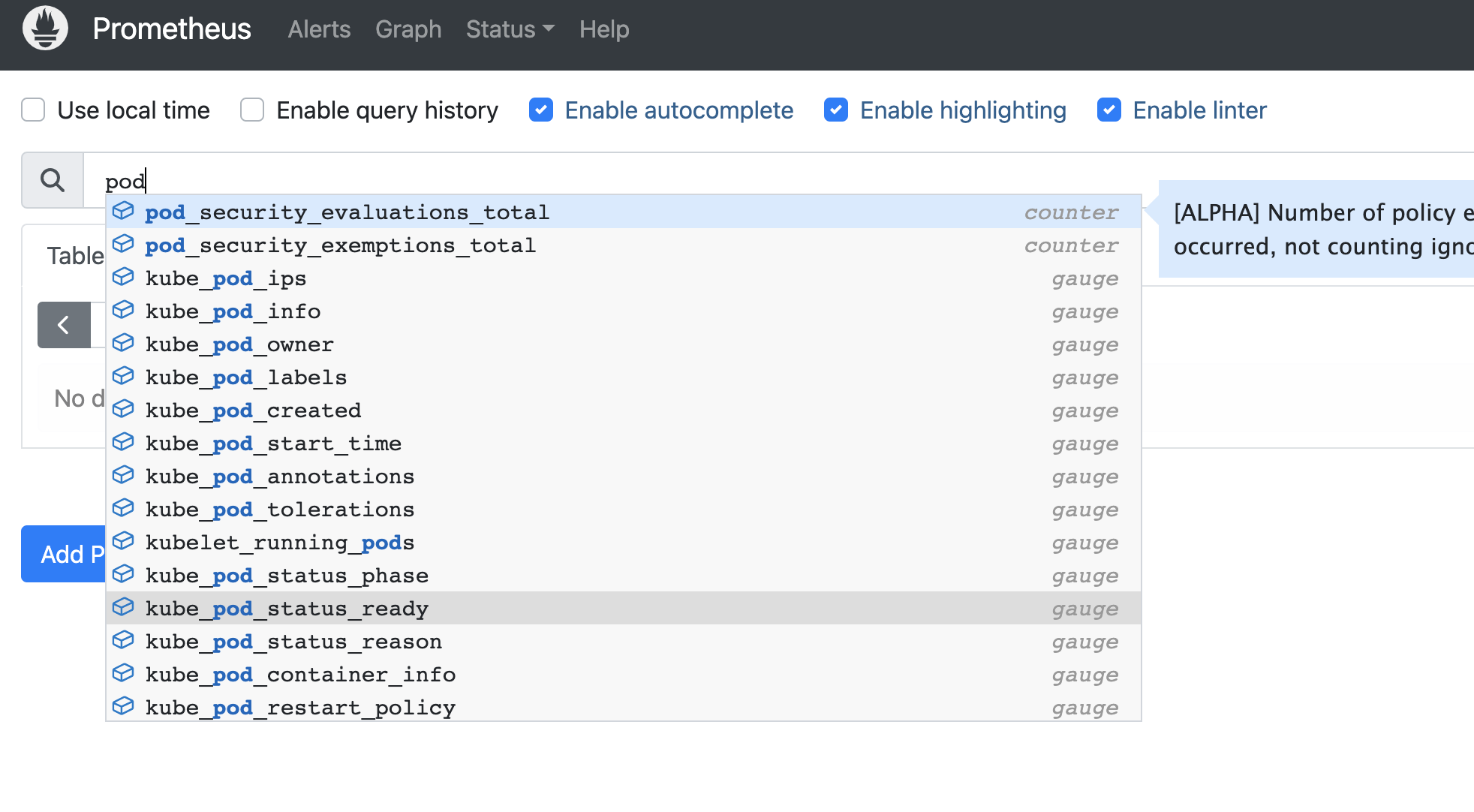This screenshot has width=1474, height=812.
Task: Open the Alerts page
Action: point(319,29)
